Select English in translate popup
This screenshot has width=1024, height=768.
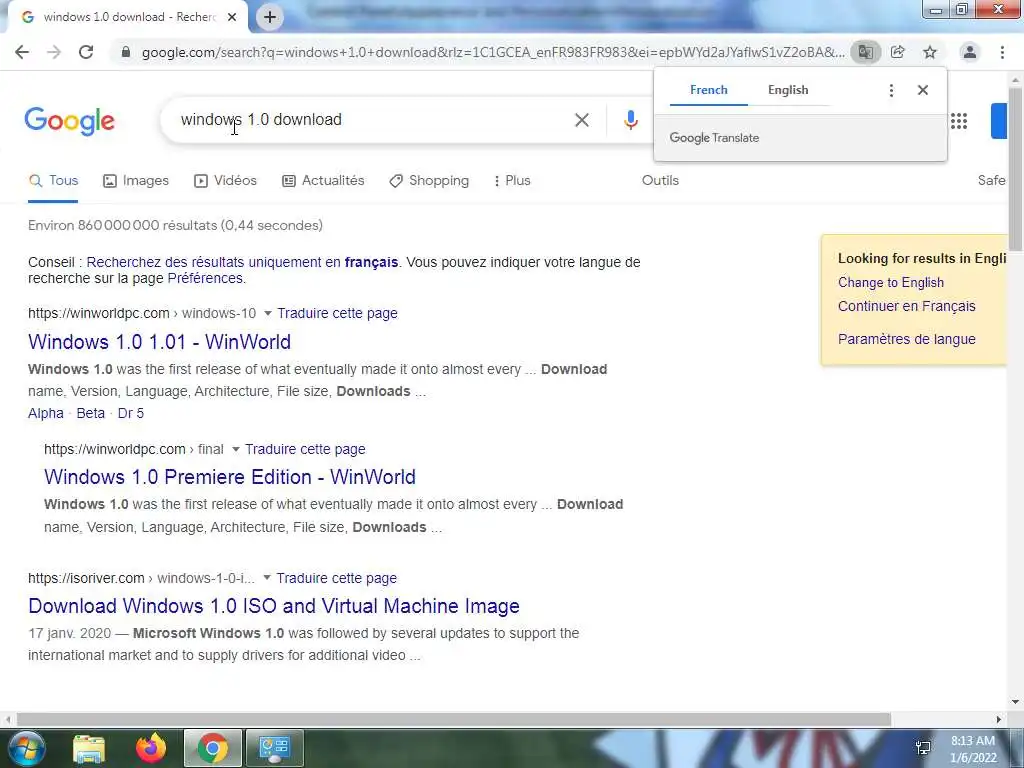coord(788,90)
